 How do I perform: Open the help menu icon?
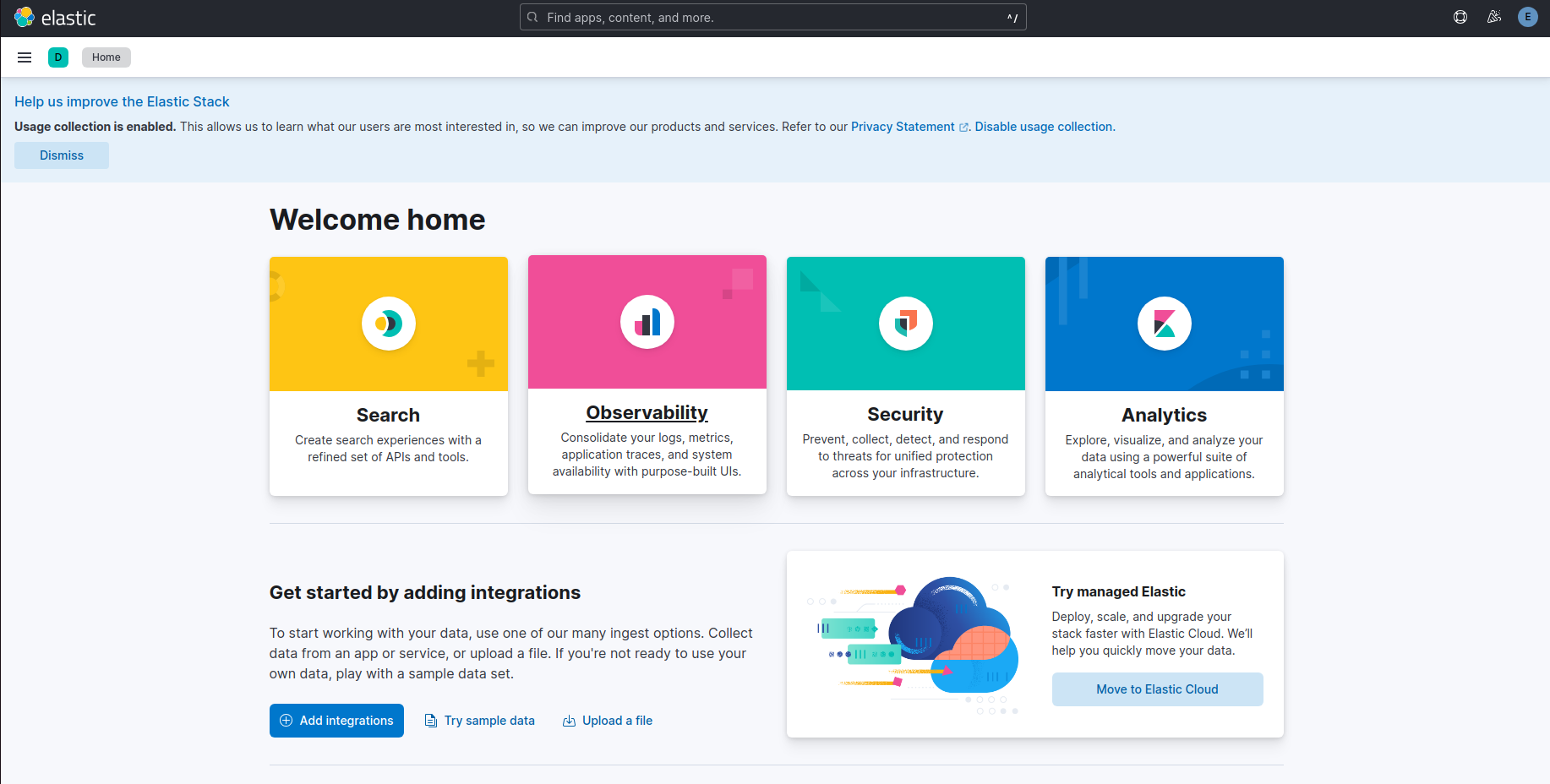[1460, 17]
